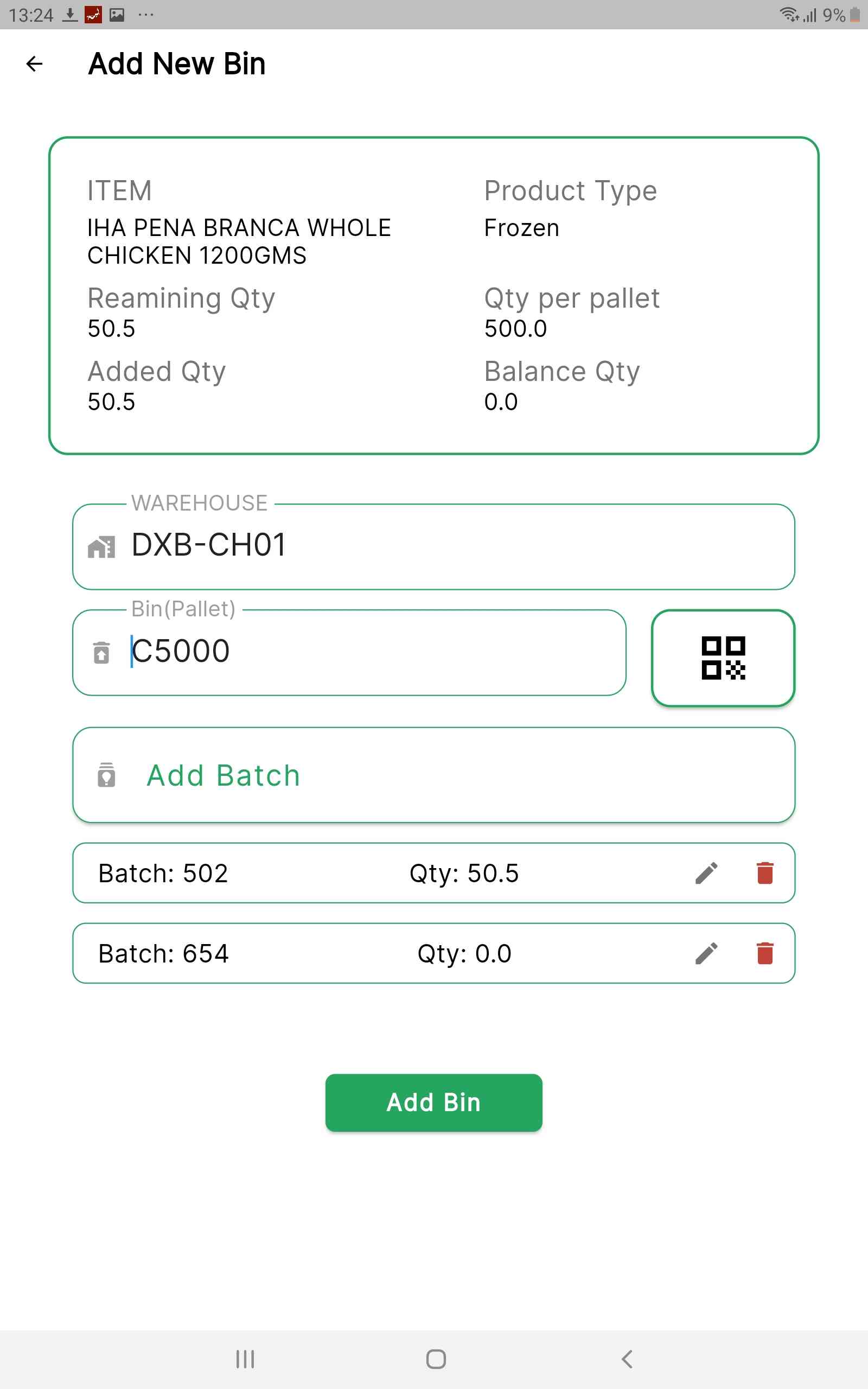
Task: Open Android recent apps button
Action: click(245, 1359)
